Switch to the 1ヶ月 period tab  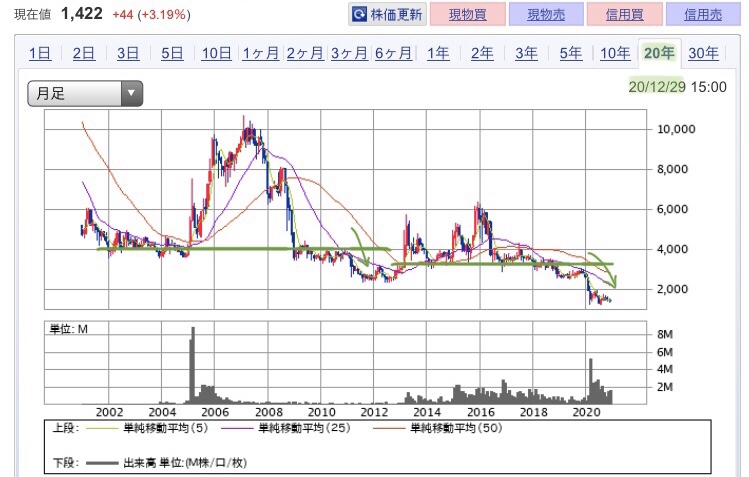[261, 53]
